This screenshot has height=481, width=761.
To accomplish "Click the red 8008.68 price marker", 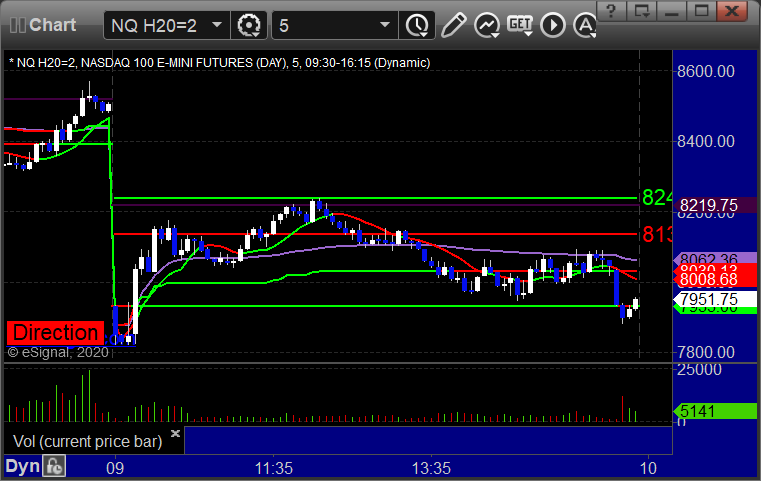I will point(715,279).
